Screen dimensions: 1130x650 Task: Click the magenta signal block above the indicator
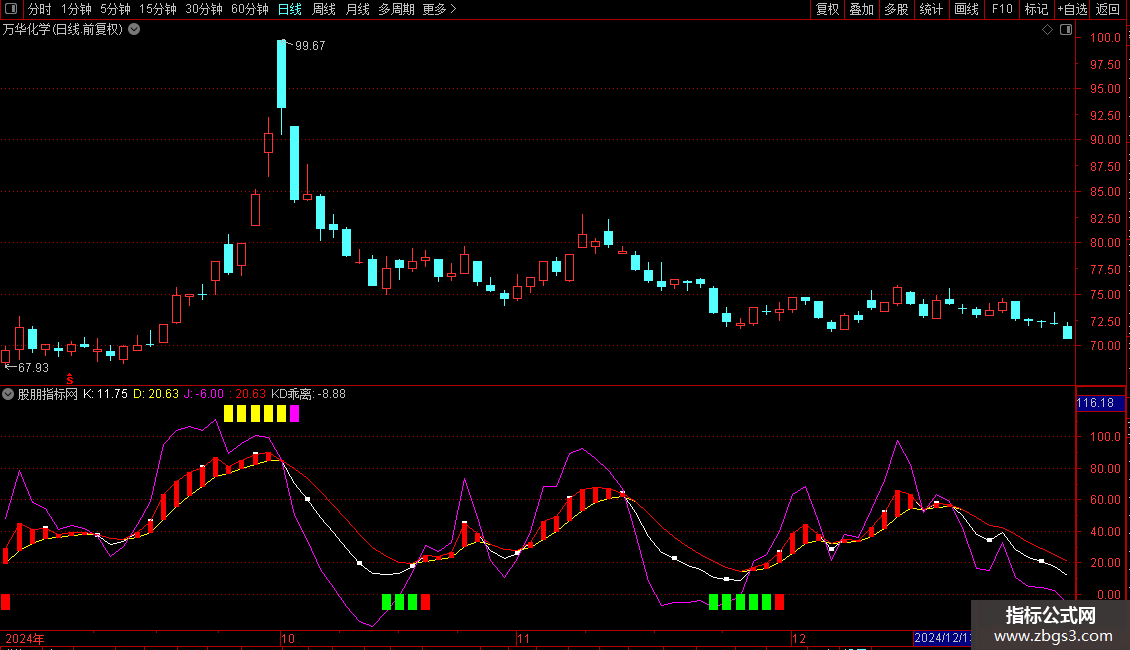pyautogui.click(x=294, y=414)
